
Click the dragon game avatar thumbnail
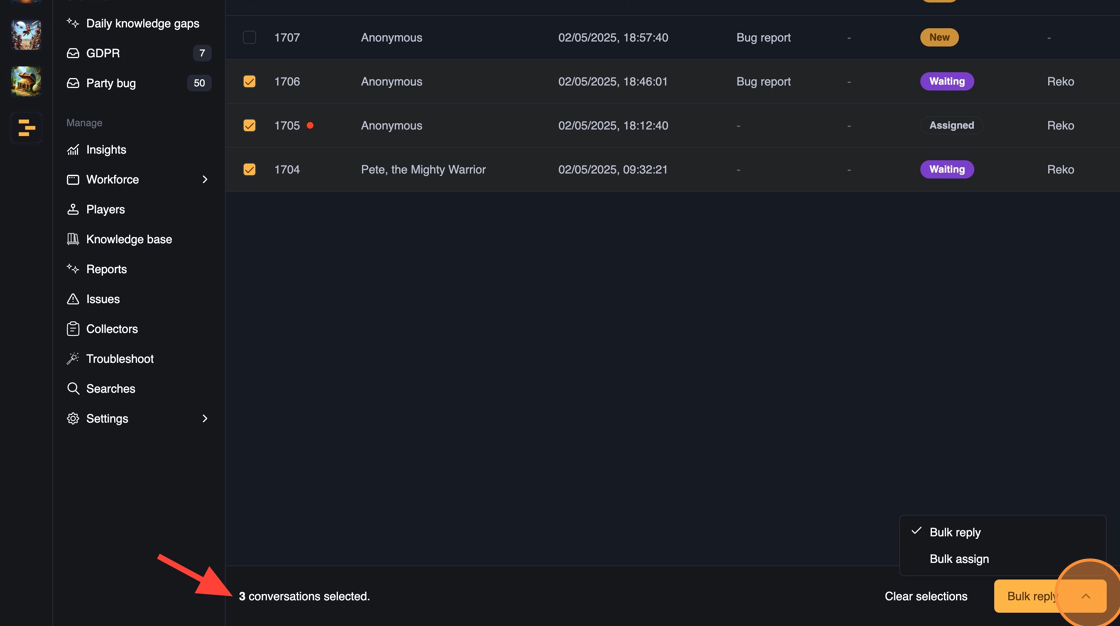pos(26,81)
